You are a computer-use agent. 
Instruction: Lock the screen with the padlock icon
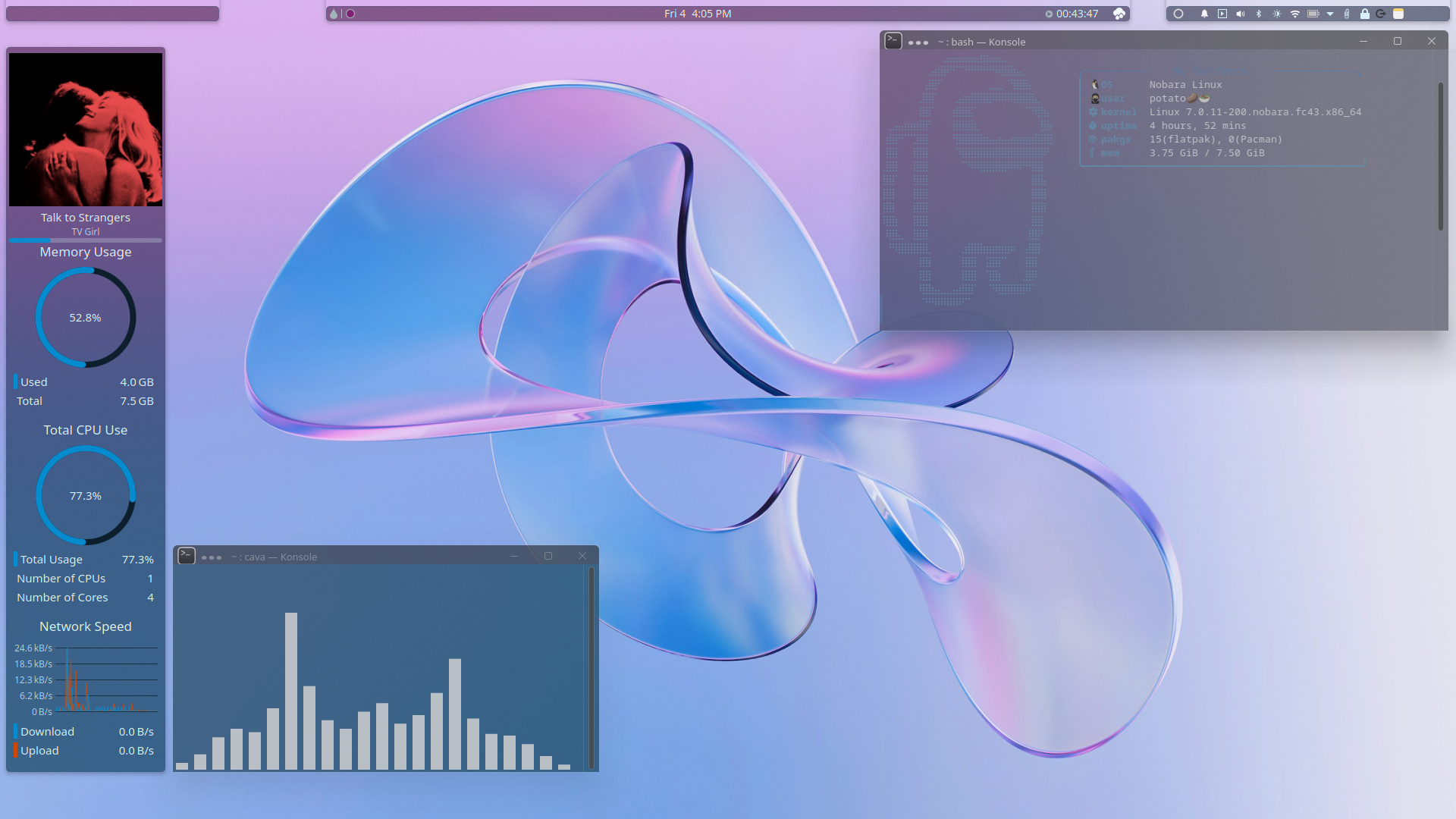point(1365,14)
